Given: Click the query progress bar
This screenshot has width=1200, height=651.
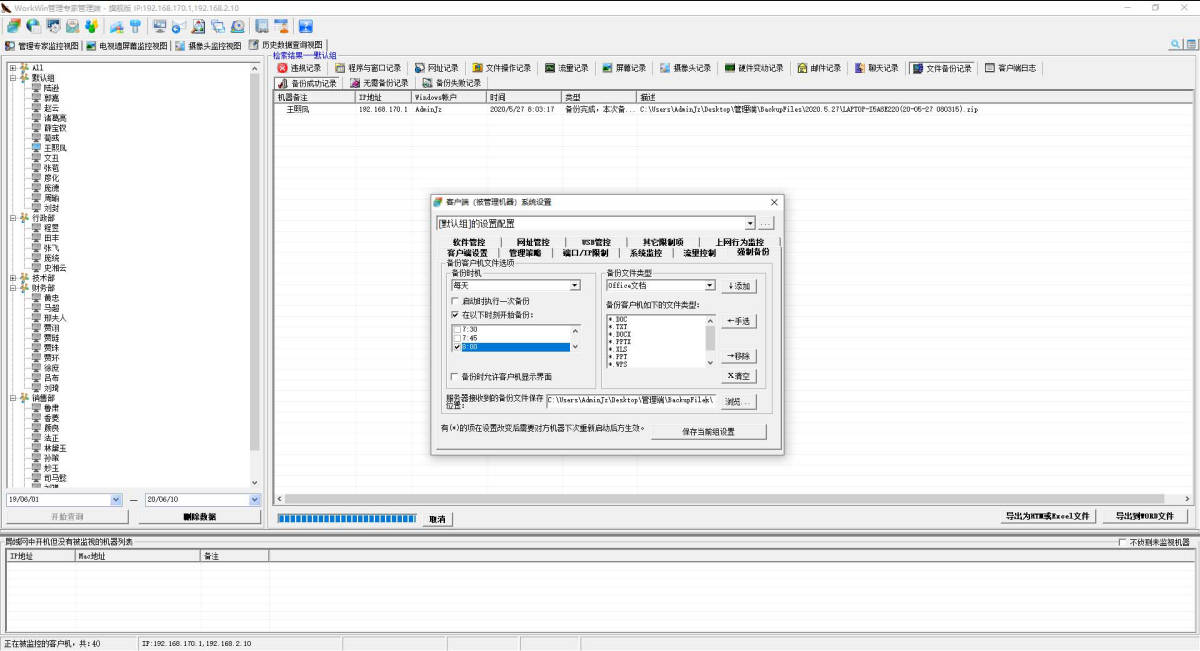Looking at the screenshot, I should point(346,518).
